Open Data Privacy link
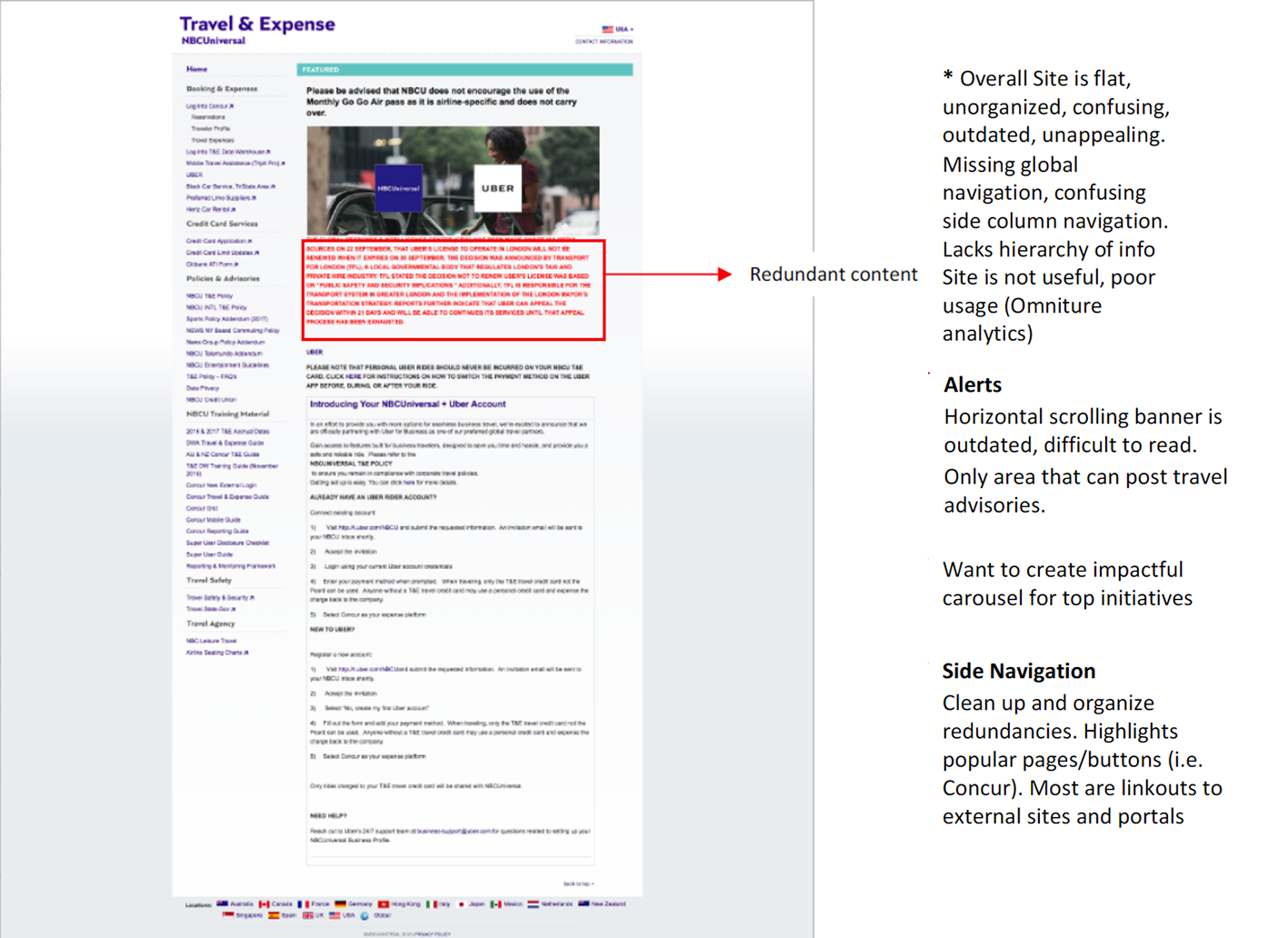Image resolution: width=1288 pixels, height=938 pixels. pyautogui.click(x=203, y=388)
